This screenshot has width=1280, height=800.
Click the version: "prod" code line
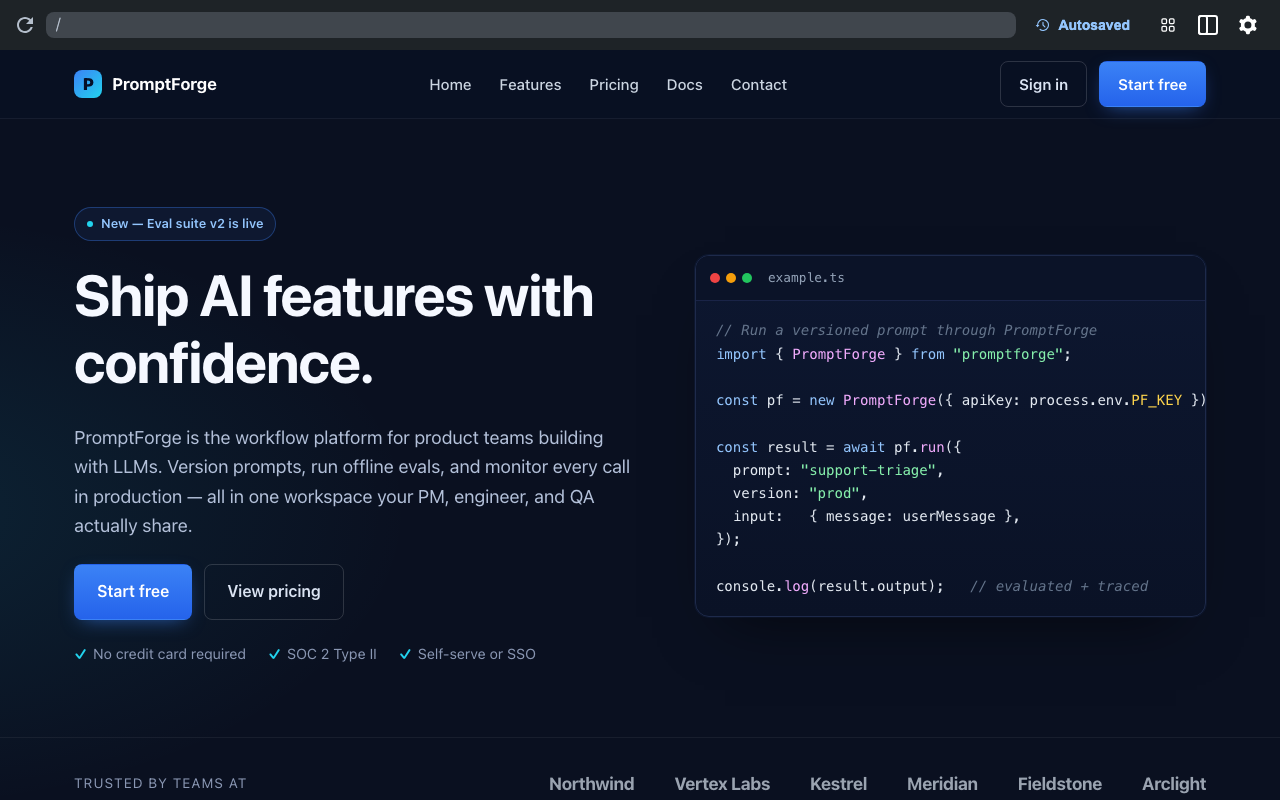coord(800,493)
